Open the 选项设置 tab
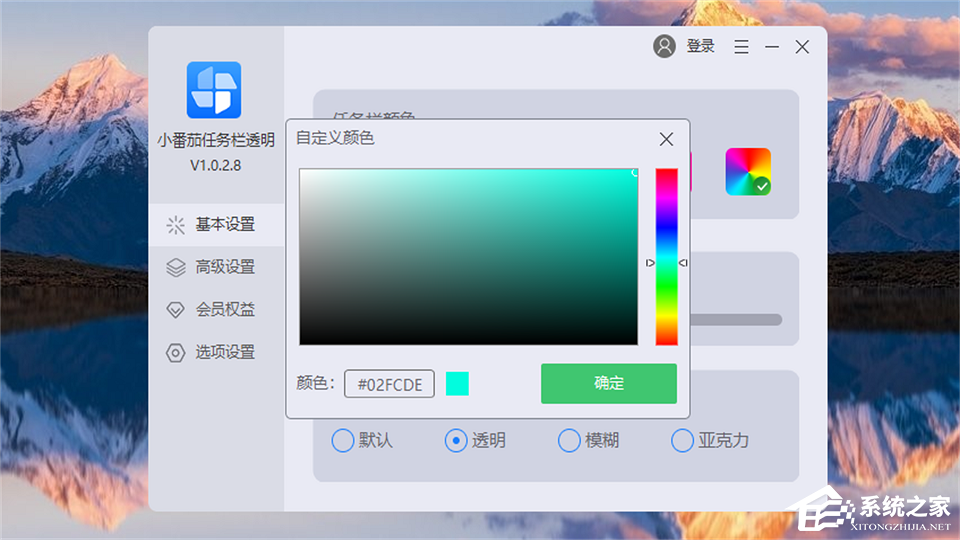Image resolution: width=960 pixels, height=540 pixels. point(217,353)
